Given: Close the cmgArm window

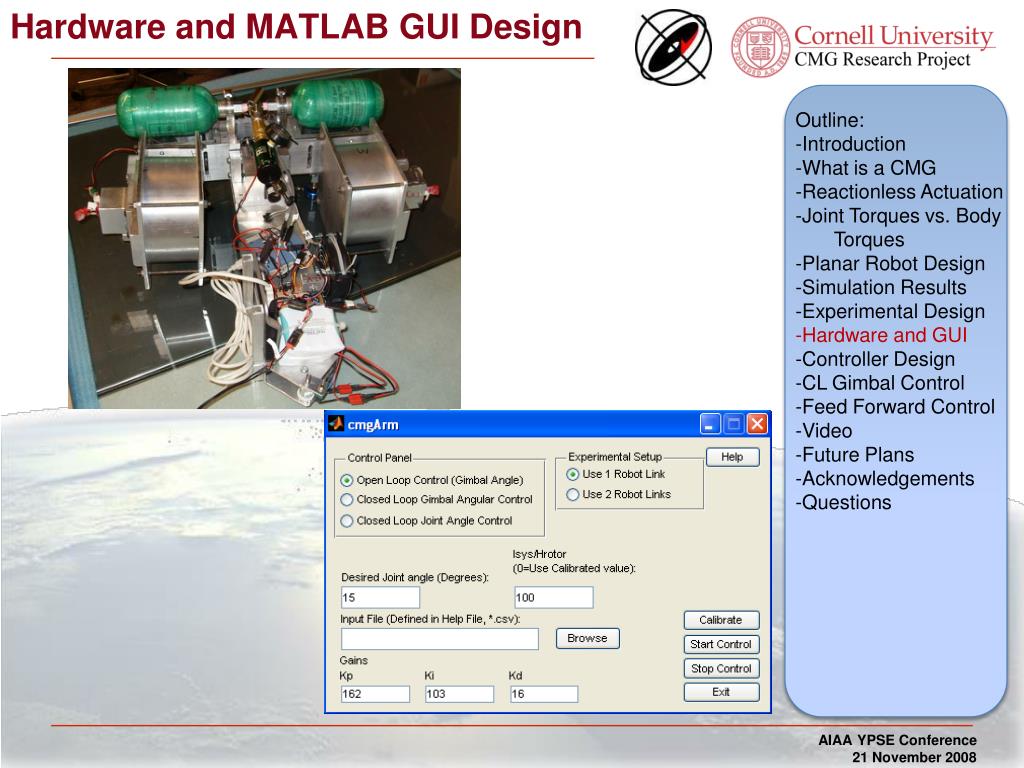Looking at the screenshot, I should (x=757, y=424).
